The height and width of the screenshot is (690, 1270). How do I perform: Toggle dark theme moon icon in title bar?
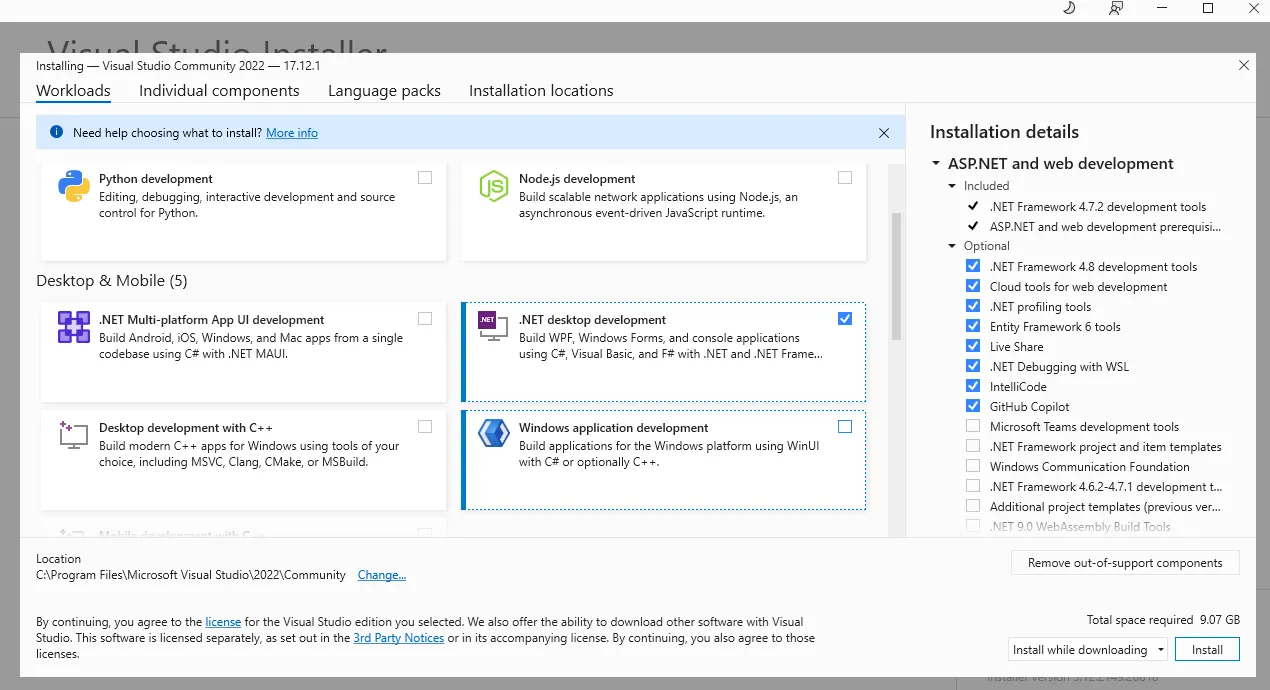coord(1068,8)
